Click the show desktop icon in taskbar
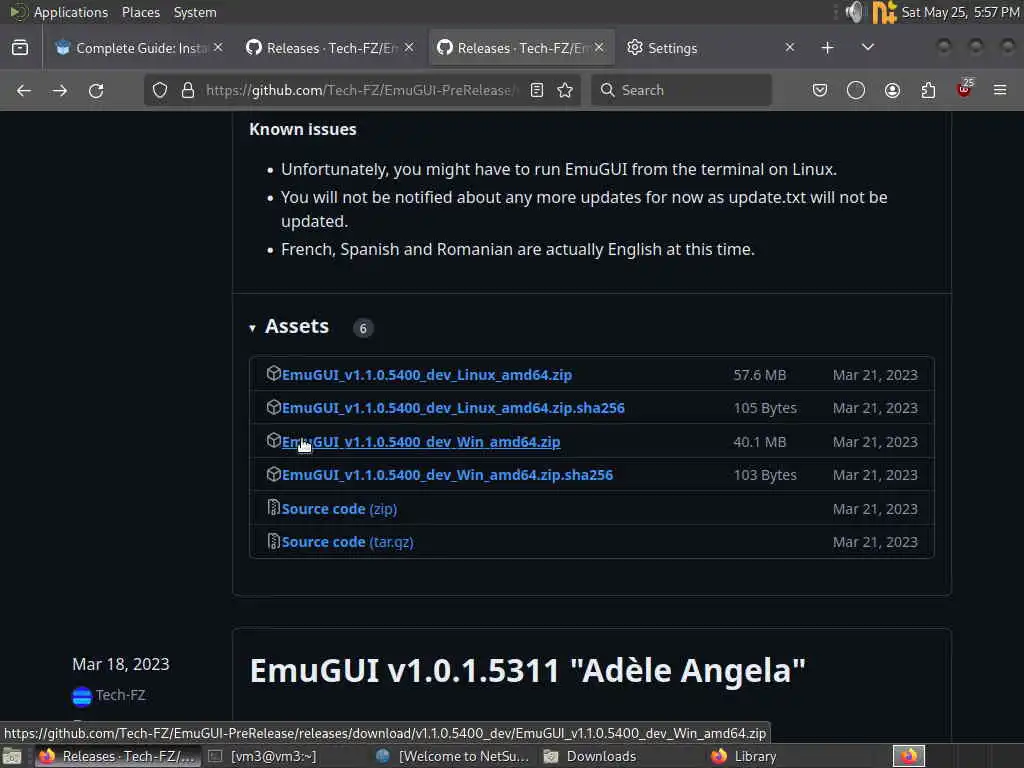1024x768 pixels. click(x=12, y=756)
